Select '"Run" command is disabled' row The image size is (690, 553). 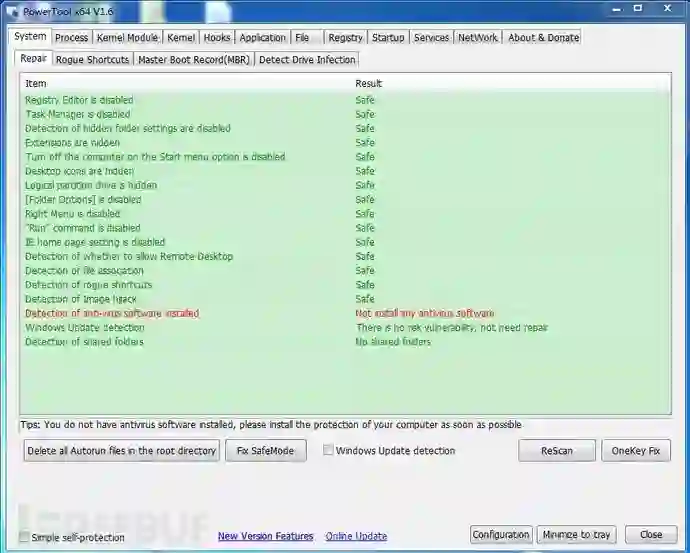(345, 228)
